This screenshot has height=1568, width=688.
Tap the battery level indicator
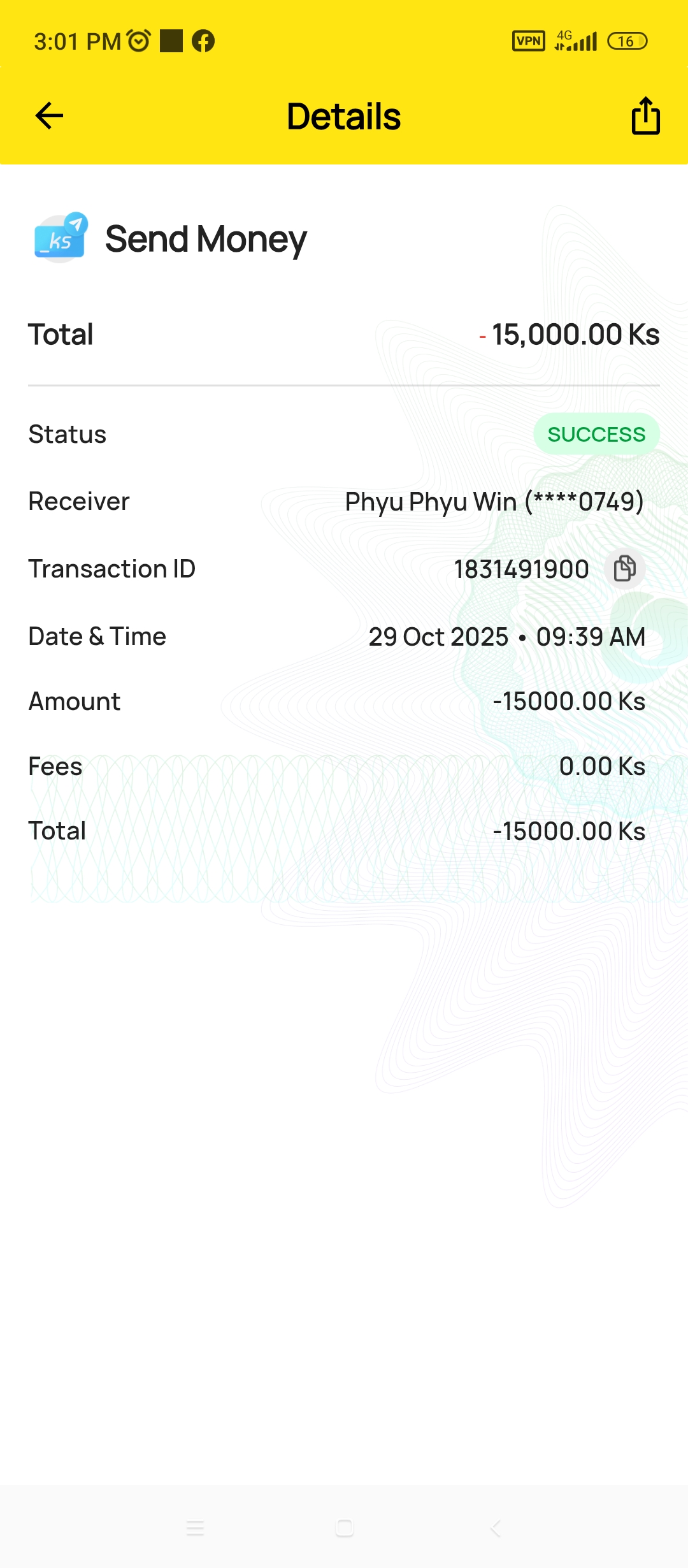(627, 41)
